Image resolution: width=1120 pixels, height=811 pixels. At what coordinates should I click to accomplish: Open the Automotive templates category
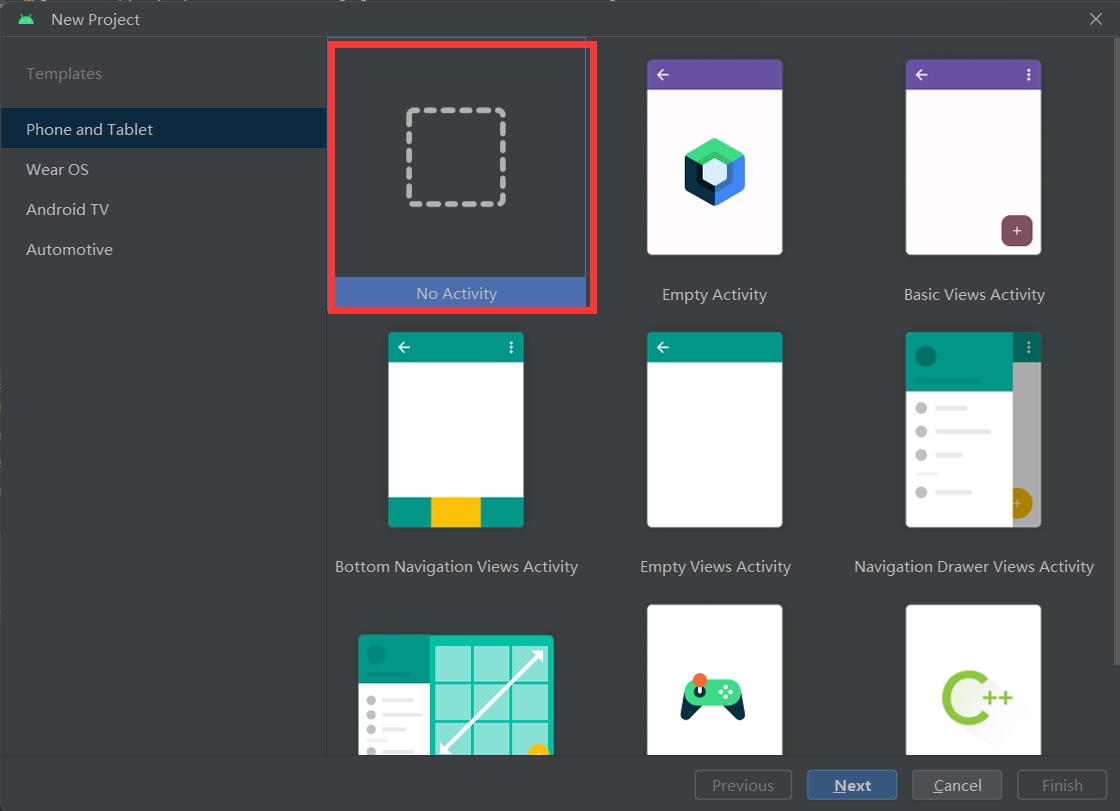(x=164, y=249)
